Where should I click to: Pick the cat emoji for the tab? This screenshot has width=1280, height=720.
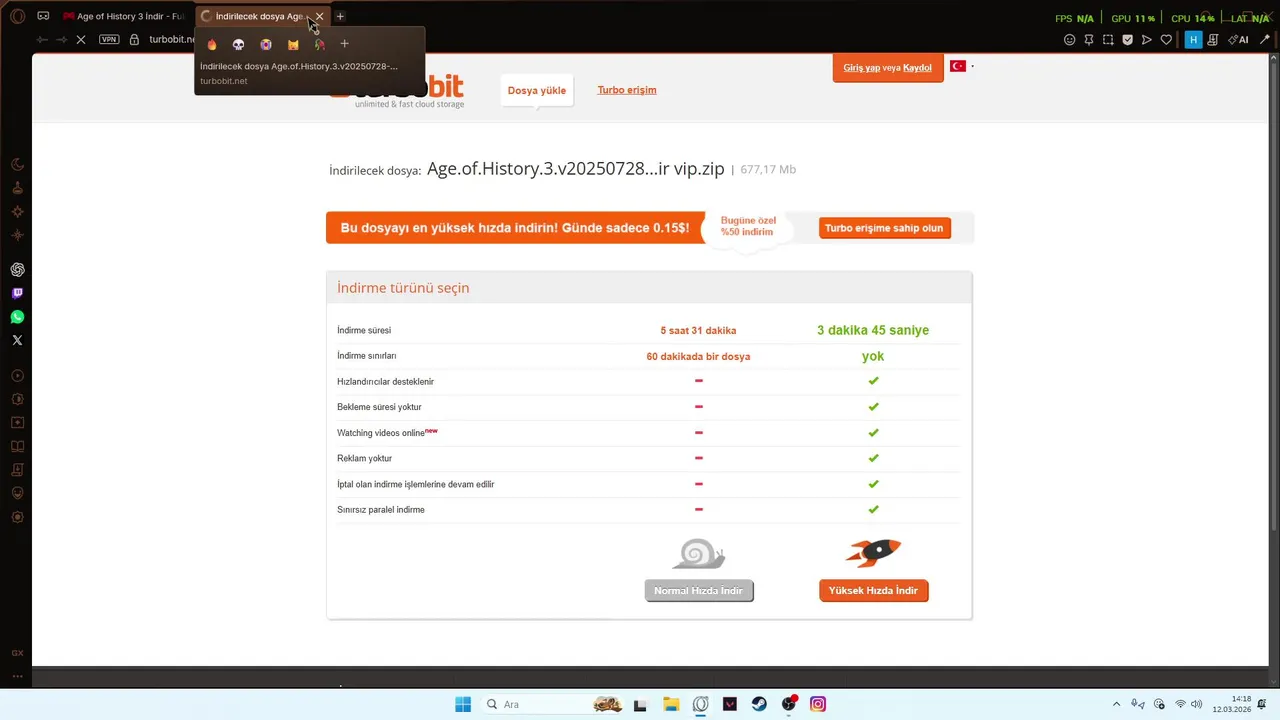[x=293, y=44]
